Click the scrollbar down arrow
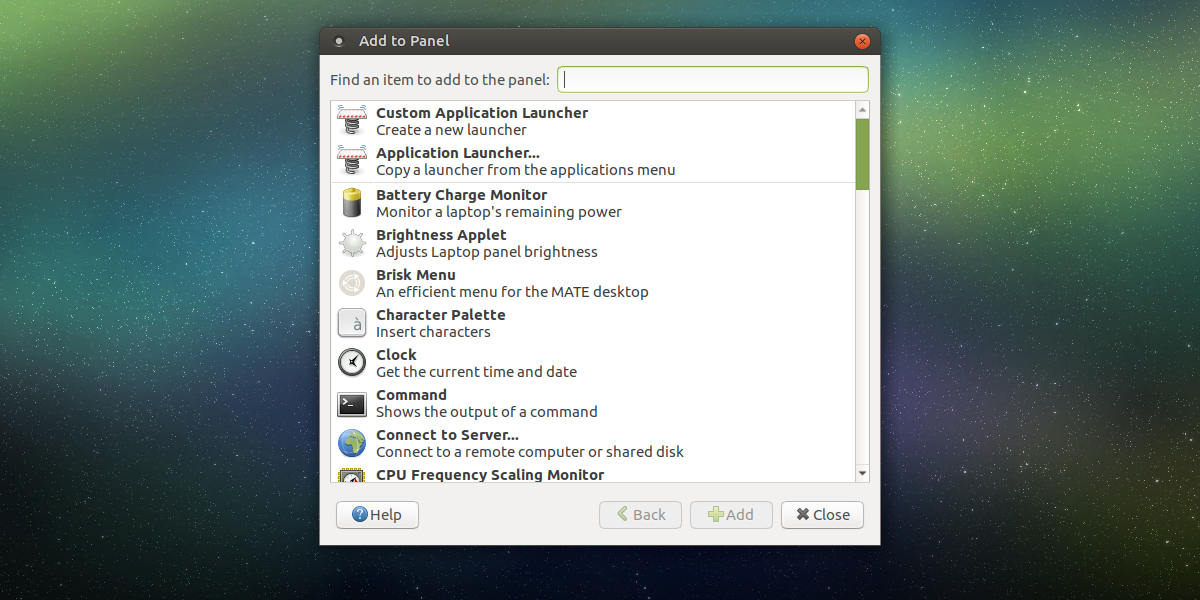The height and width of the screenshot is (600, 1200). click(862, 473)
